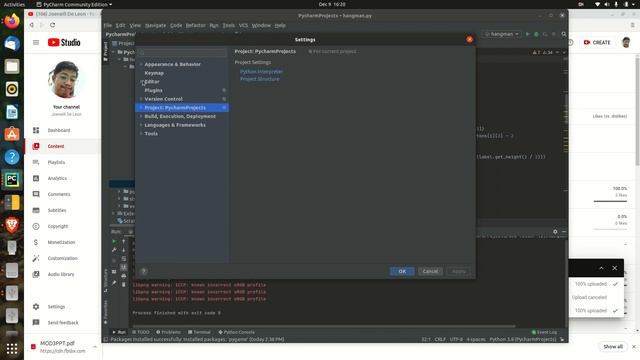Launch Firefox from the Ubuntu dock
The width and height of the screenshot is (640, 360).
point(12,21)
